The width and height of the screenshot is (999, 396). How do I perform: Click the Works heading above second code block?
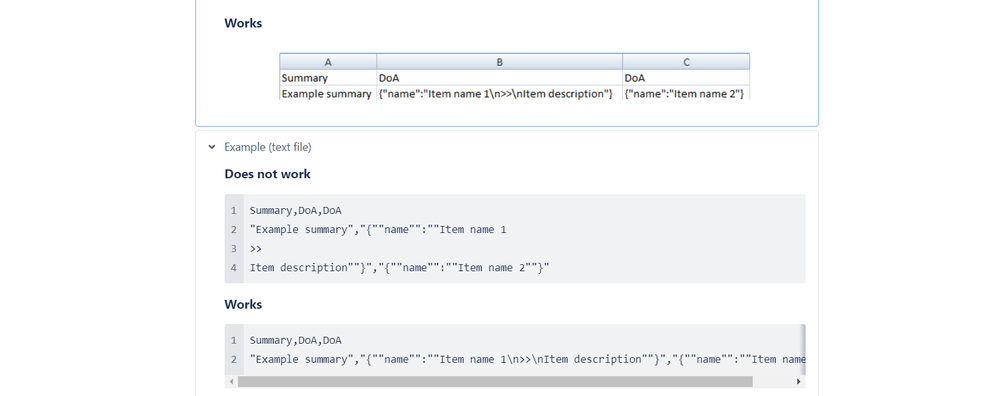[x=243, y=304]
